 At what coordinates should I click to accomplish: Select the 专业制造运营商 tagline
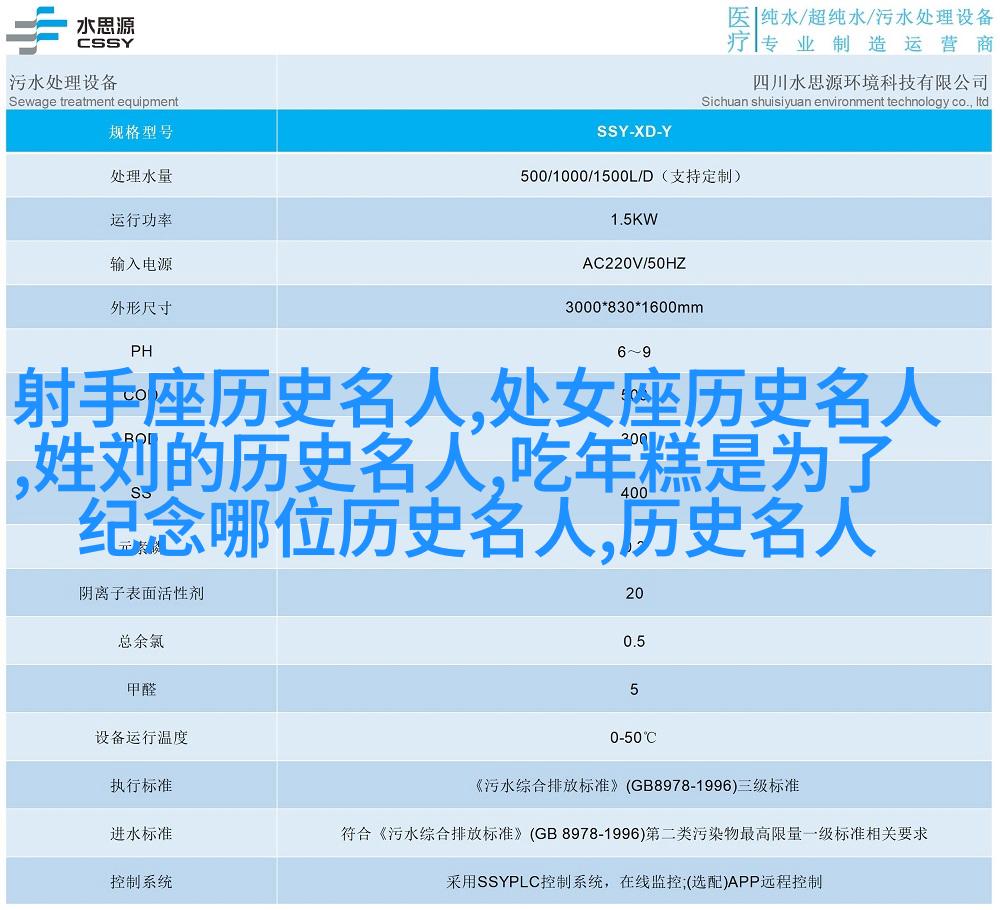(877, 44)
